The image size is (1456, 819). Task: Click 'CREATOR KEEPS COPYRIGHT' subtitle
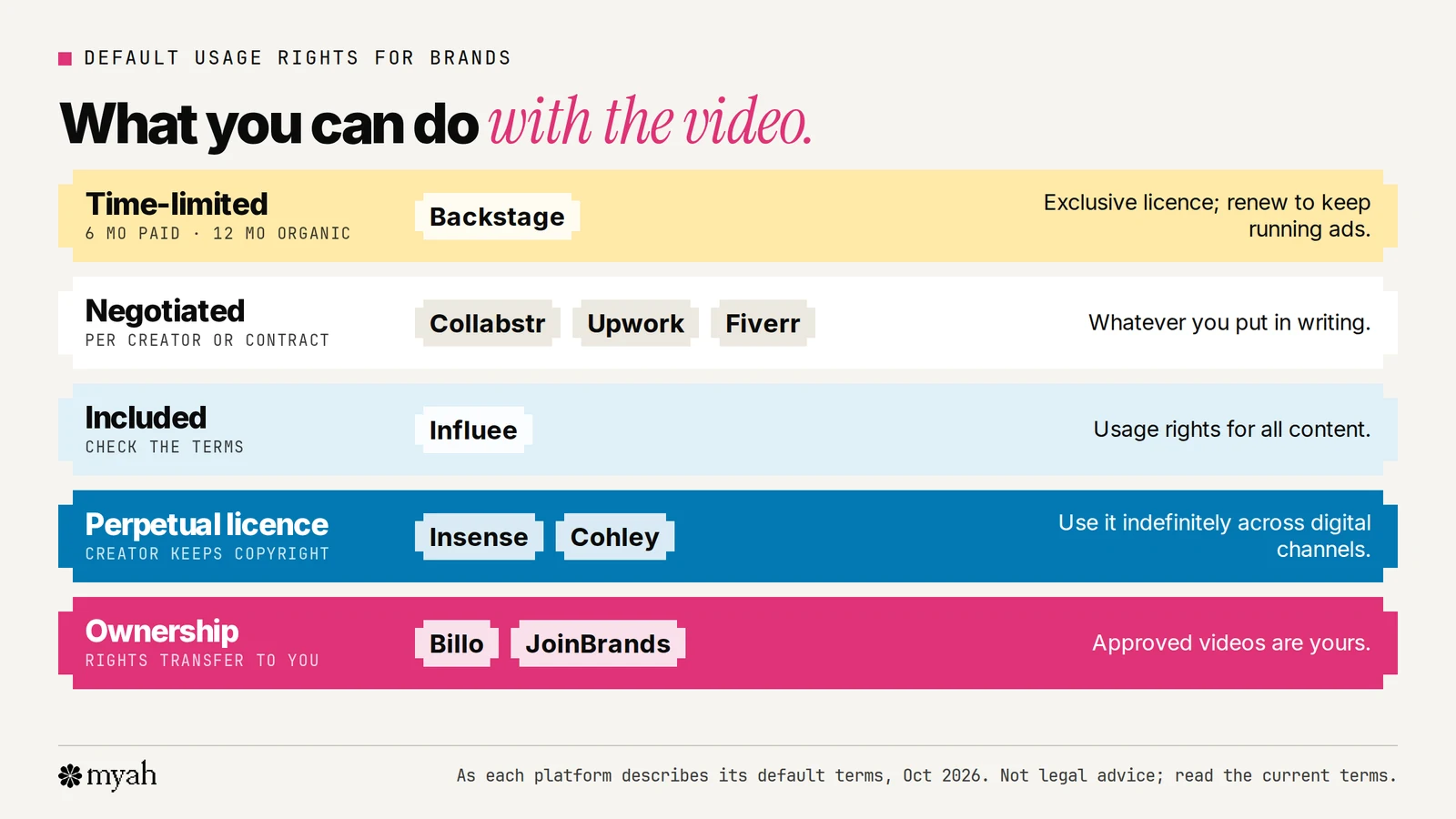[x=207, y=553]
